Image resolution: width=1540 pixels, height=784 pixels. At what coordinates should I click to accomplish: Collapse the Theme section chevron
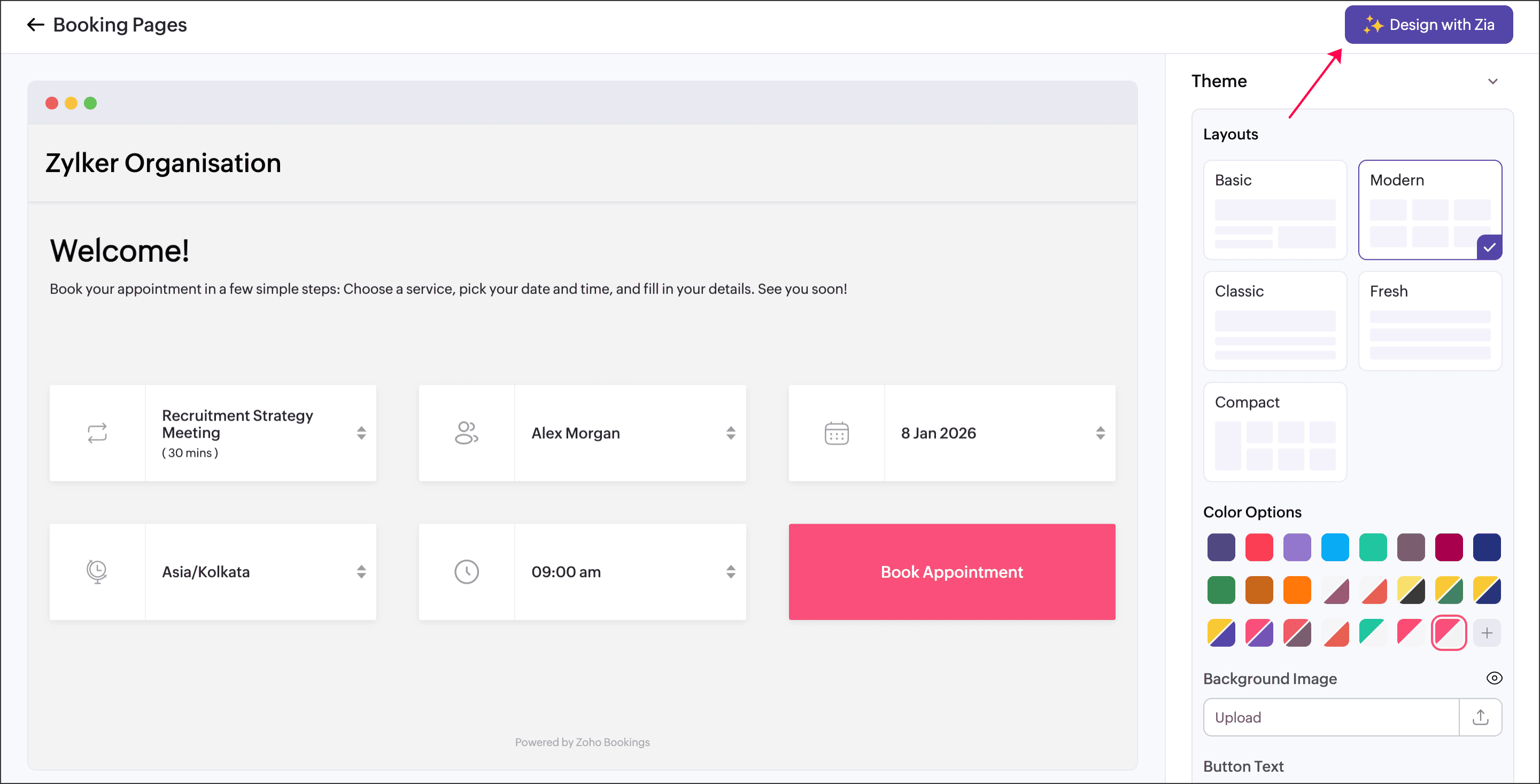(x=1493, y=81)
